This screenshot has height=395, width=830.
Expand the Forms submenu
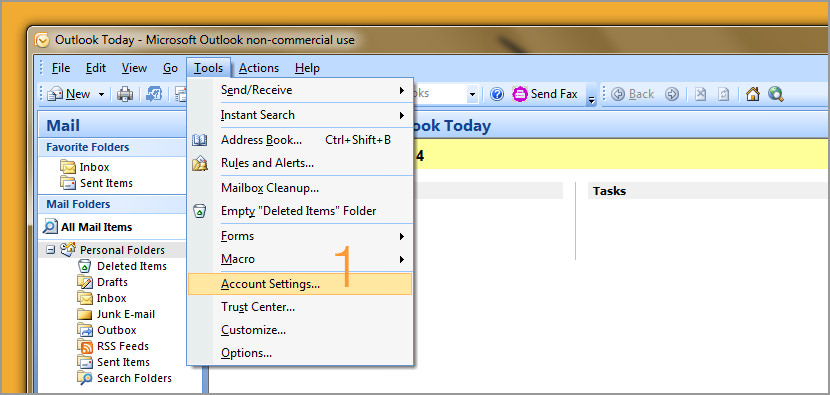tap(301, 236)
